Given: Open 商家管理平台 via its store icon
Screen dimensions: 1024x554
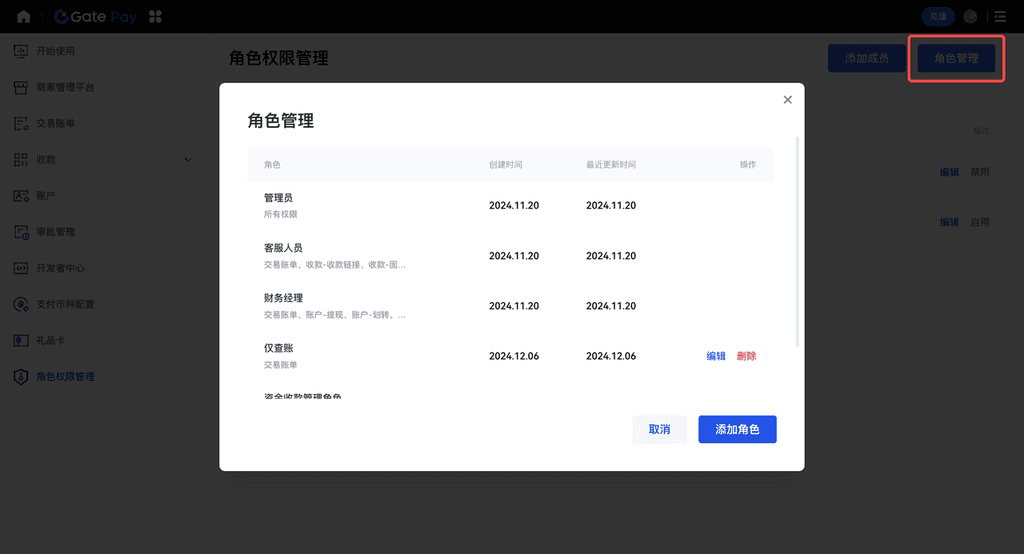Looking at the screenshot, I should coord(20,87).
